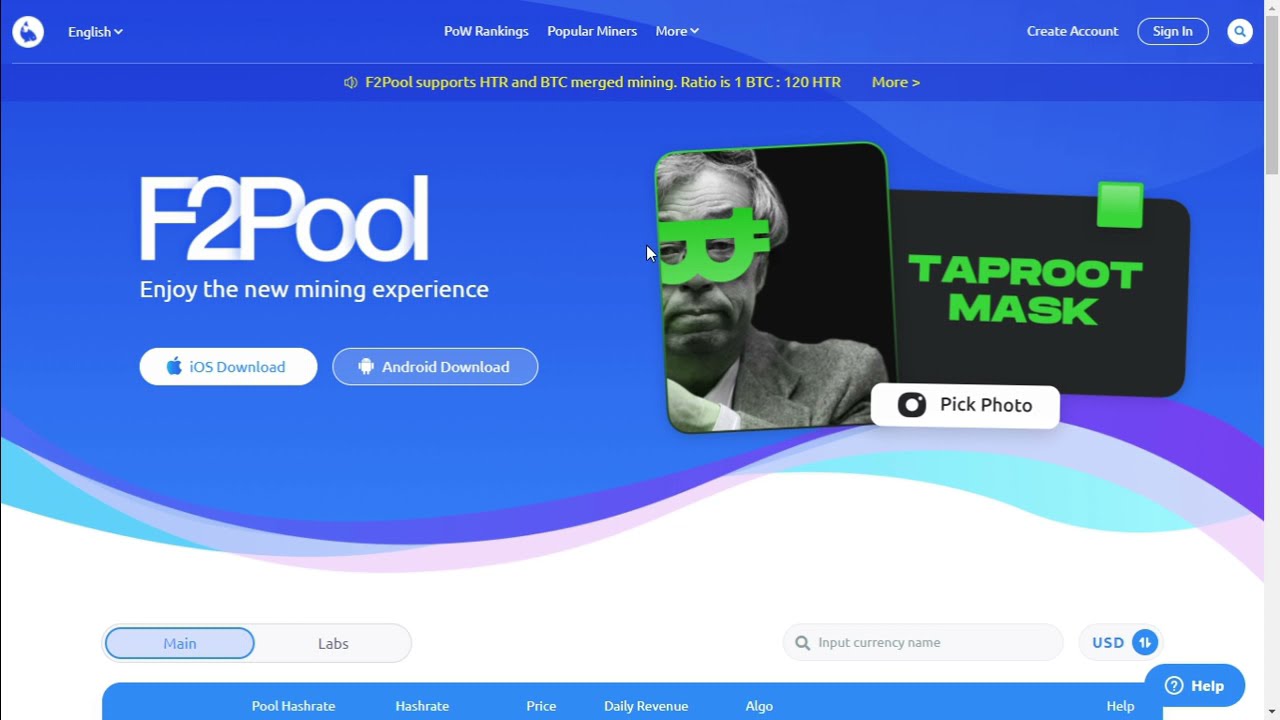Screen dimensions: 1280x720
Task: Open the HTR merged mining announcement
Action: tap(603, 82)
